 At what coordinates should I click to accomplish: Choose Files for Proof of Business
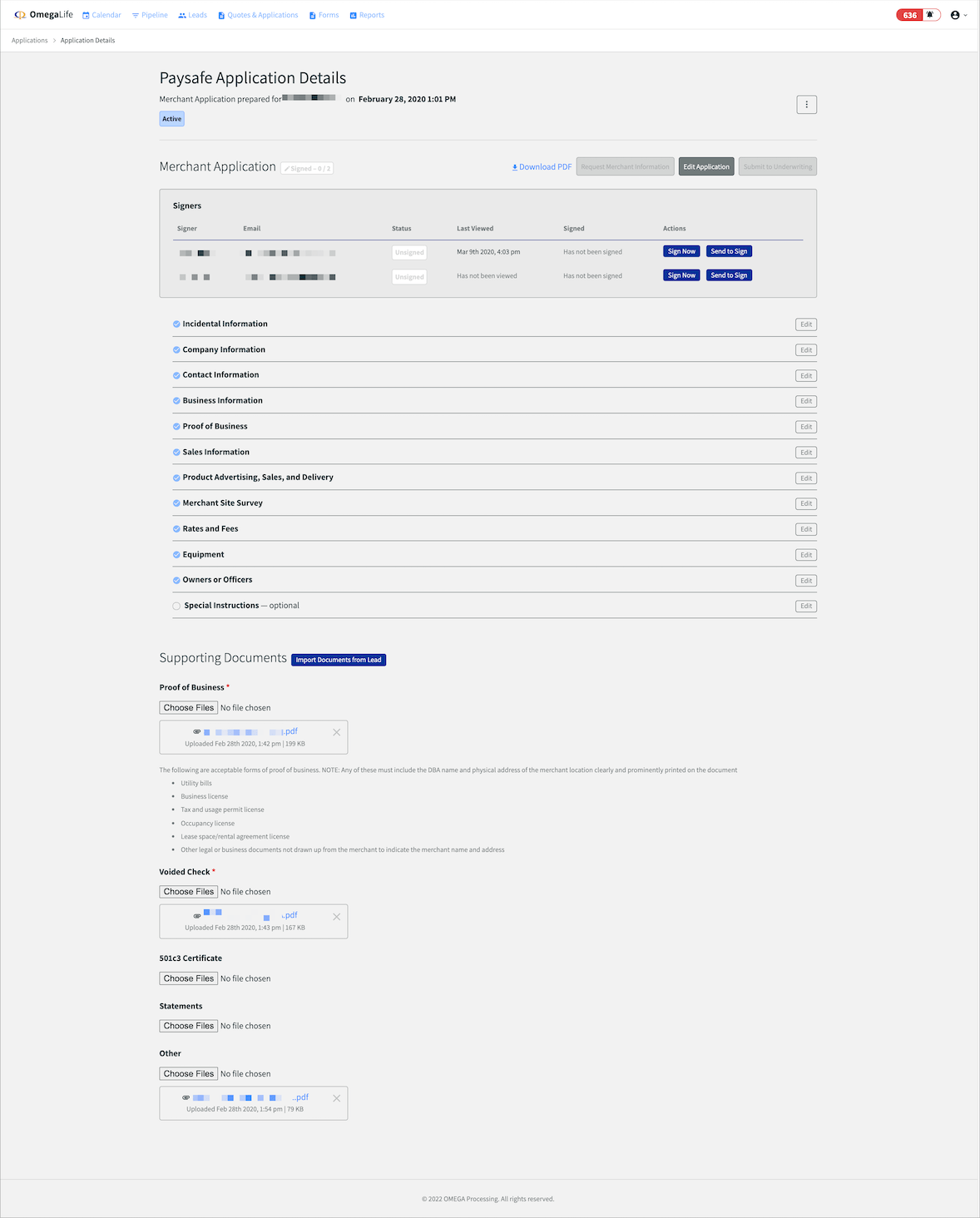point(189,708)
